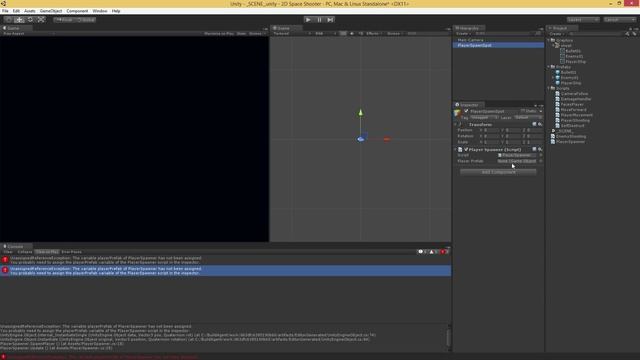The image size is (640, 360).
Task: Toggle the Pivot/Center handle position button
Action: (64, 20)
